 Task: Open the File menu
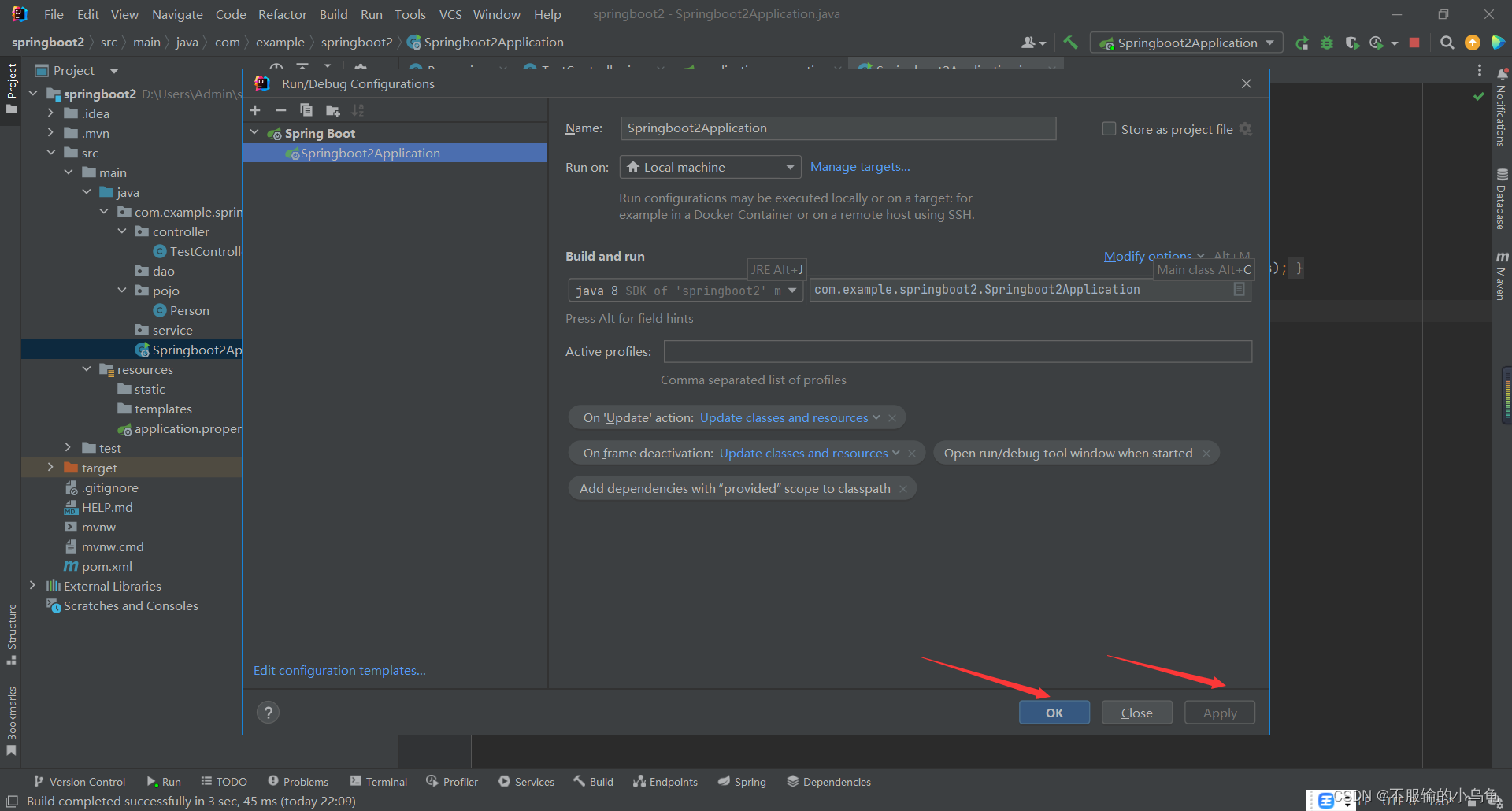pyautogui.click(x=54, y=14)
